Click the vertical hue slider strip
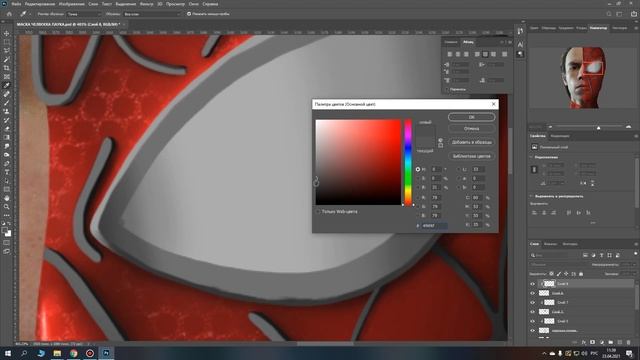The height and width of the screenshot is (360, 640). (408, 162)
